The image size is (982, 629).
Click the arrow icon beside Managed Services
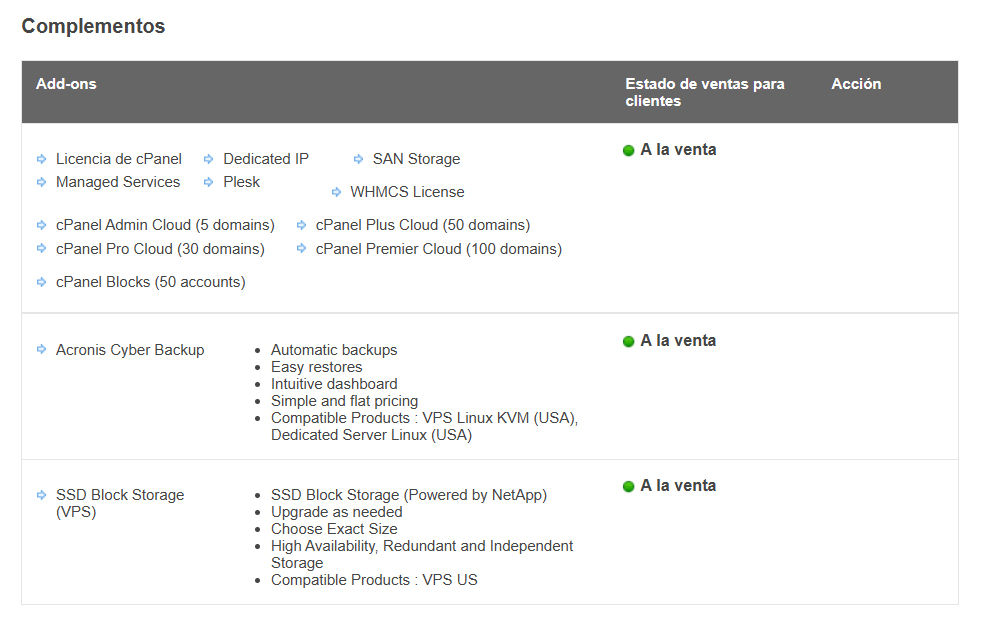pyautogui.click(x=41, y=182)
